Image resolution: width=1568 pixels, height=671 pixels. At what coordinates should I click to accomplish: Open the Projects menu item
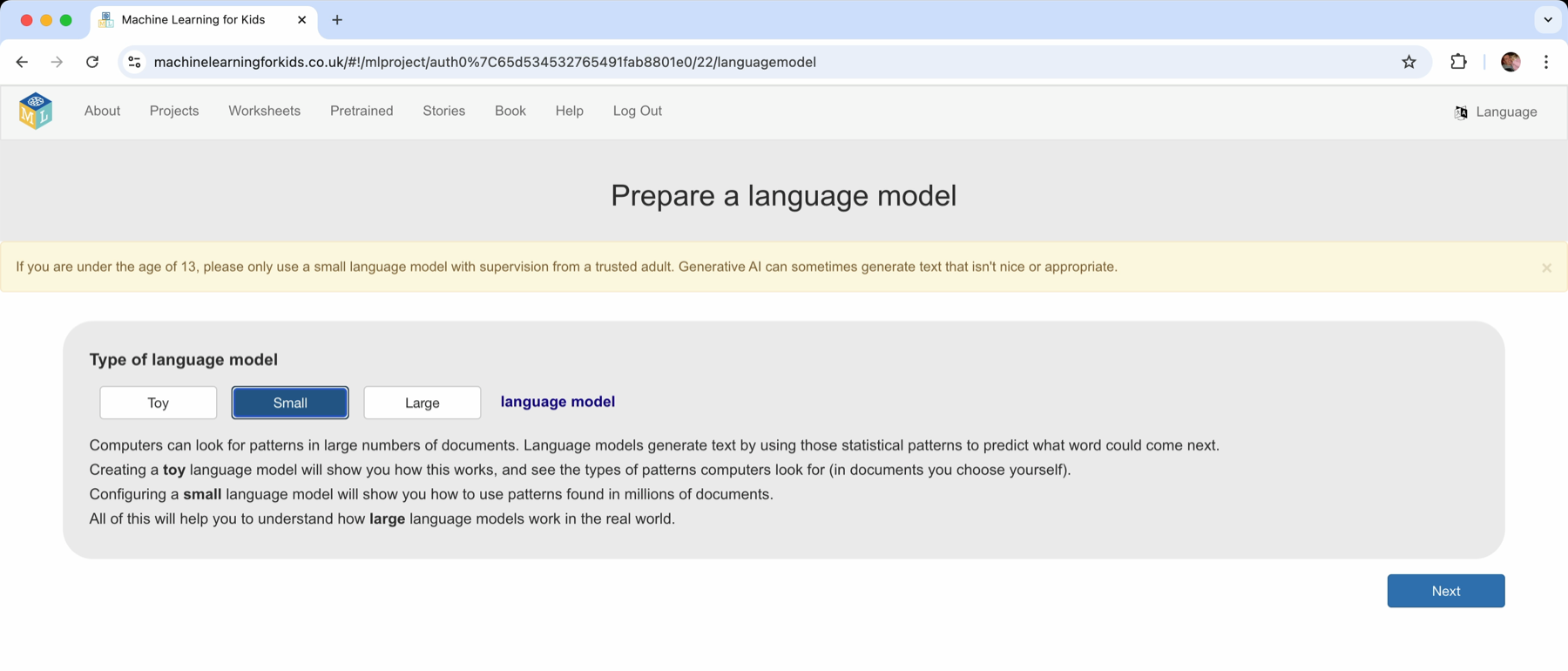click(174, 111)
